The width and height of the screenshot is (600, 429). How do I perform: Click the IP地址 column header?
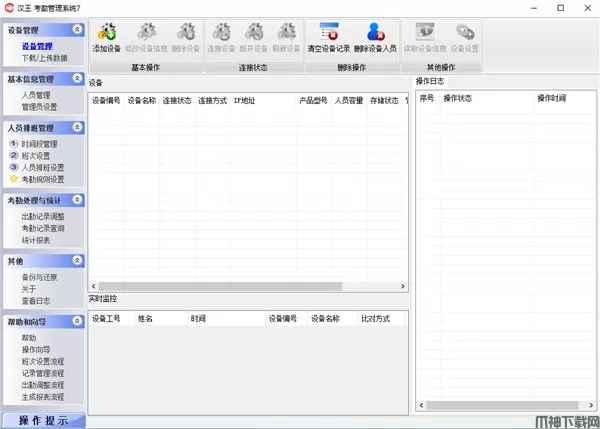pos(263,101)
